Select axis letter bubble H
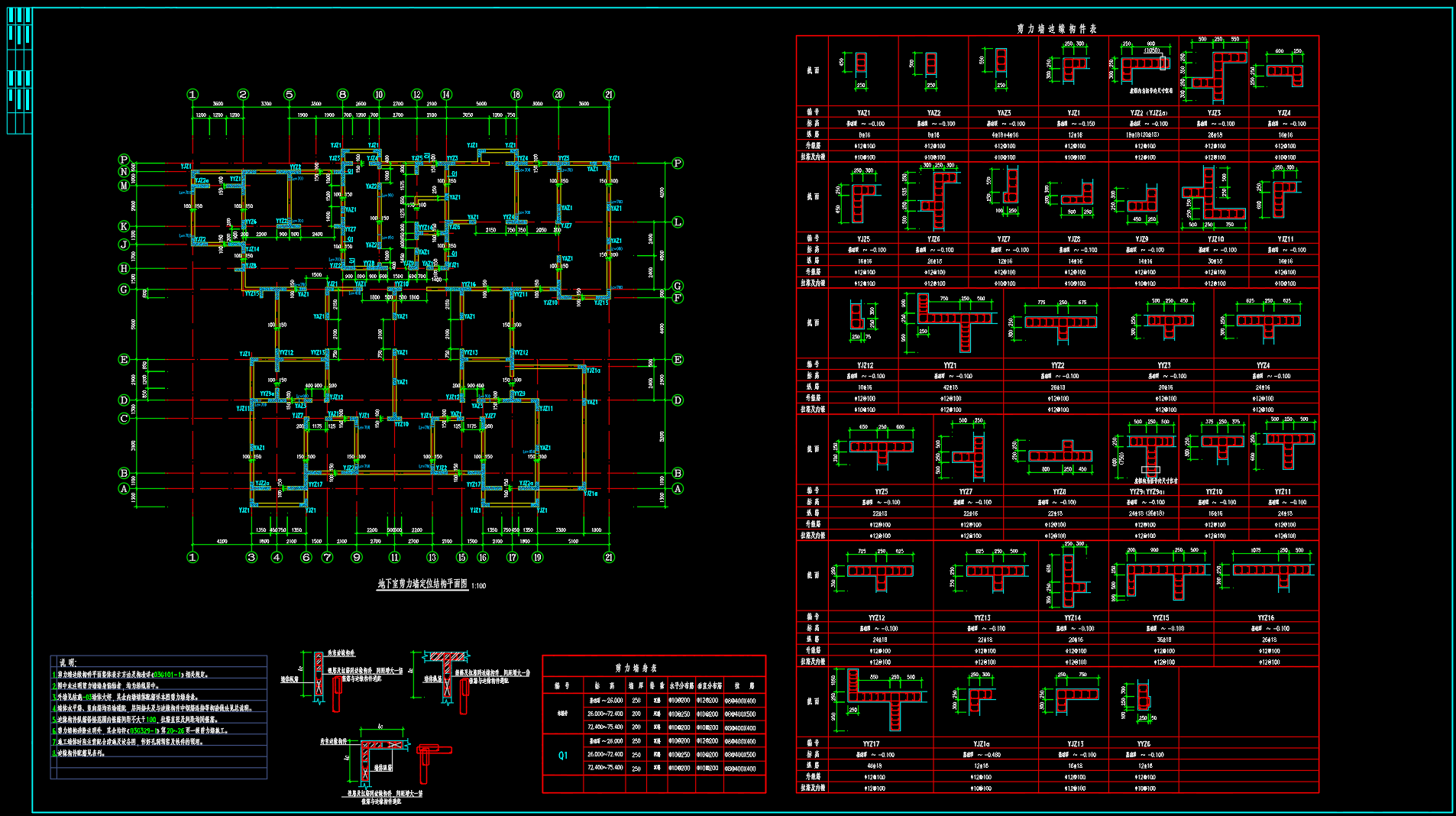 (x=124, y=268)
